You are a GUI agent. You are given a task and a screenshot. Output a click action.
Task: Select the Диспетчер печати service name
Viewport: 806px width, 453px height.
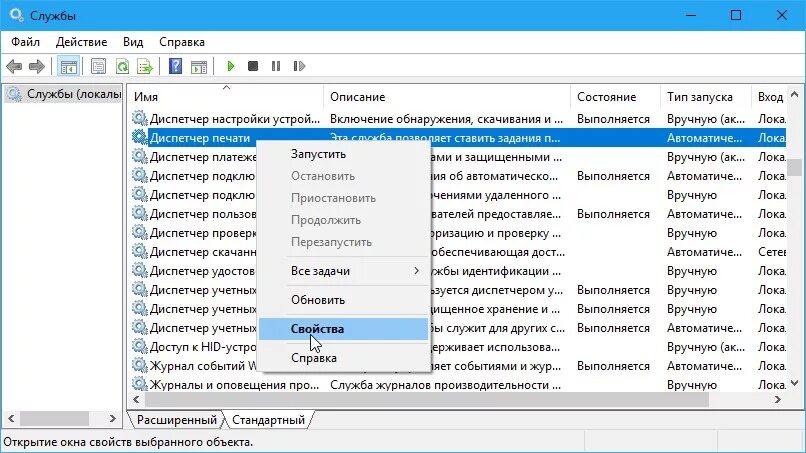(x=200, y=138)
